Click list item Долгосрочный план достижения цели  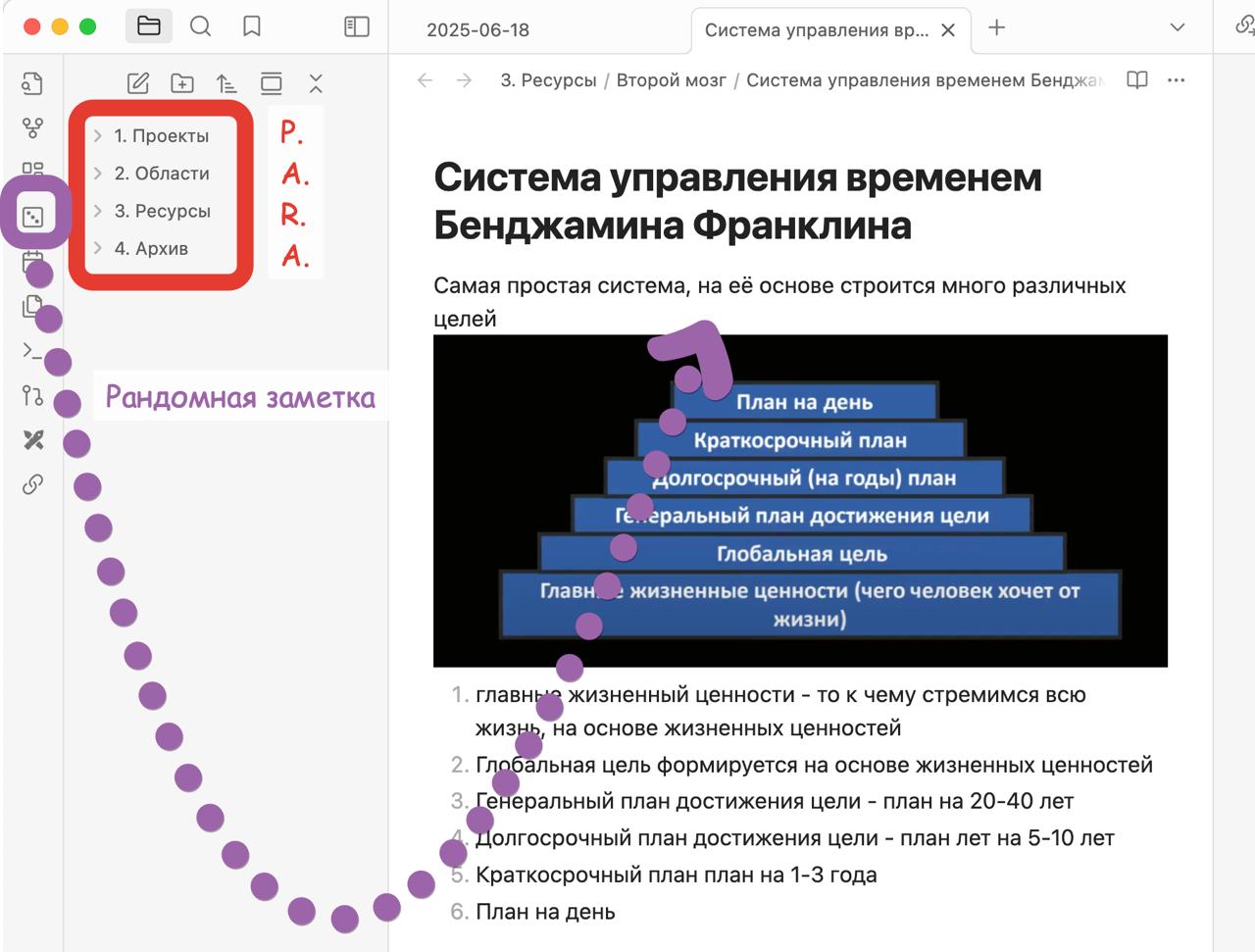coord(795,838)
